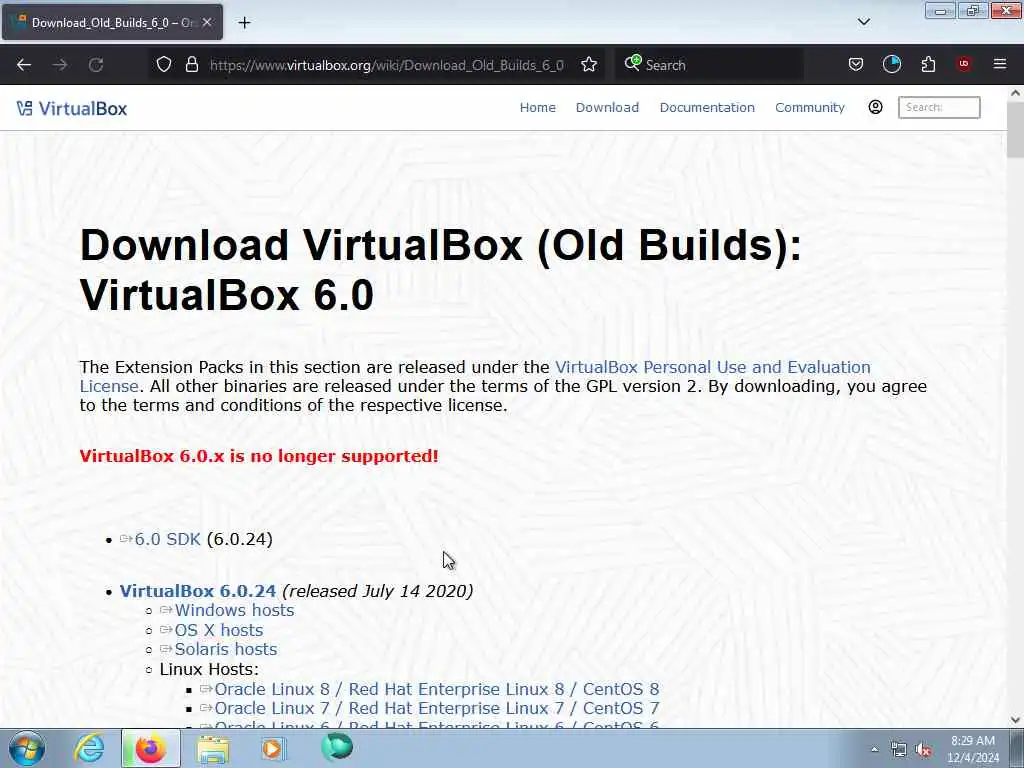Open the Save to Pocket icon
Screen dimensions: 1024x768
(856, 64)
